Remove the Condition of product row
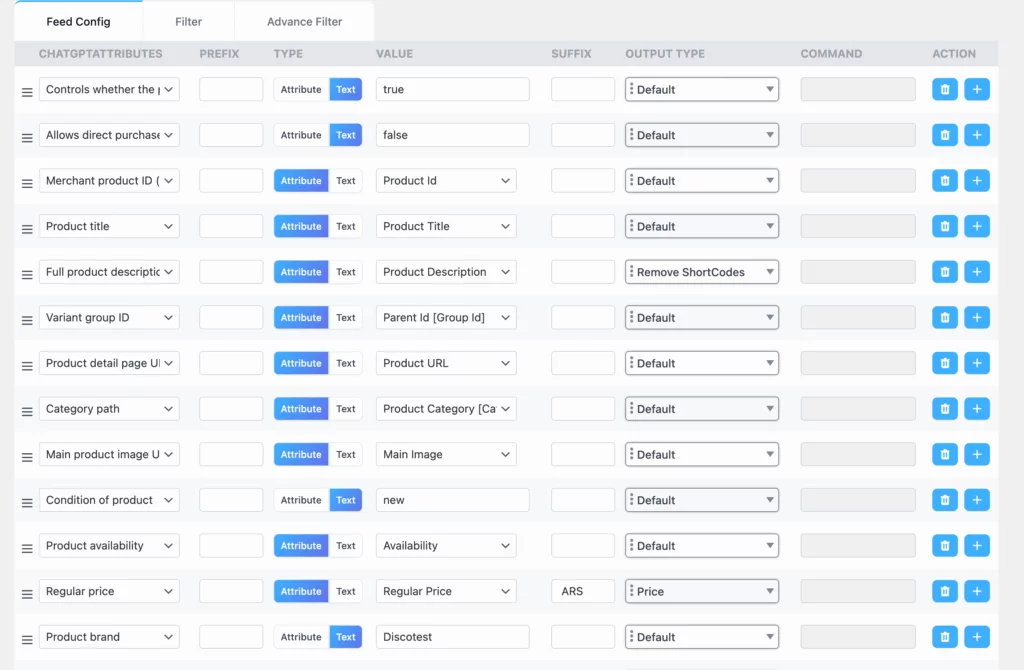 click(x=944, y=500)
